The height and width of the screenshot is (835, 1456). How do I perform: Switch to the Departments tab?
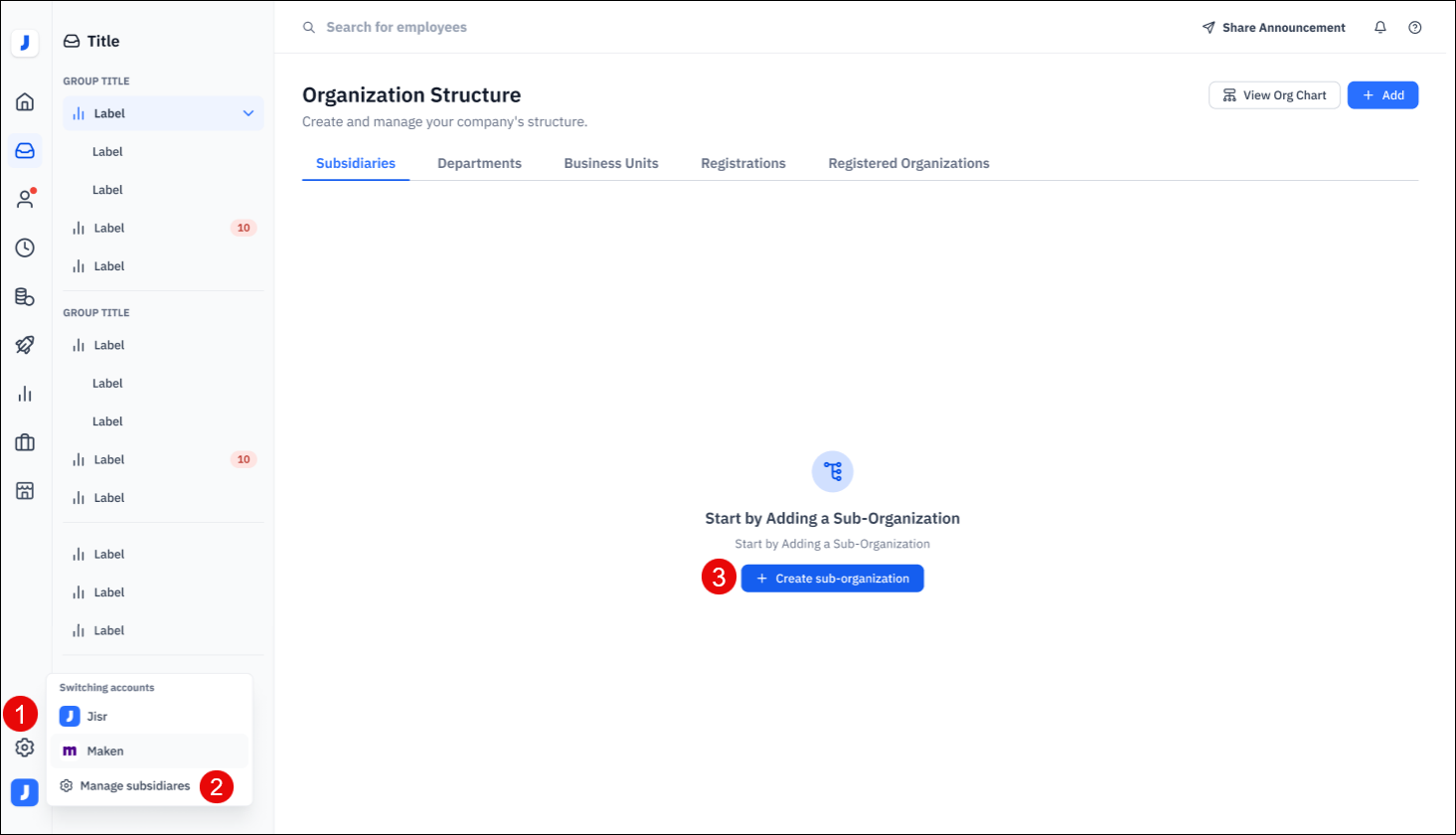point(479,163)
